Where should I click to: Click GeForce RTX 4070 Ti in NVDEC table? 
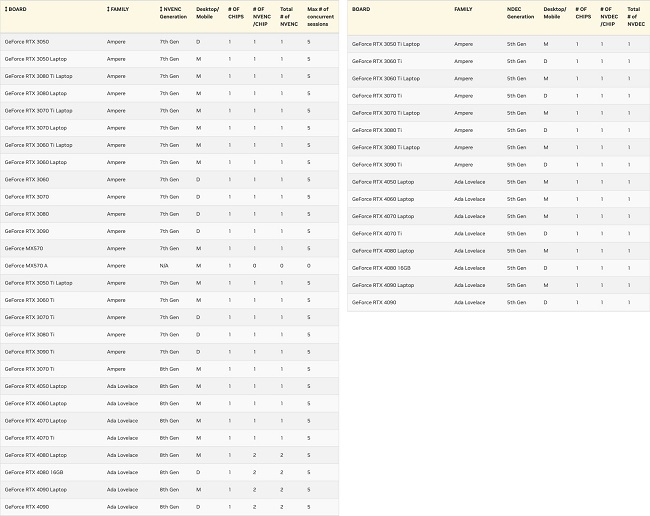tap(377, 233)
